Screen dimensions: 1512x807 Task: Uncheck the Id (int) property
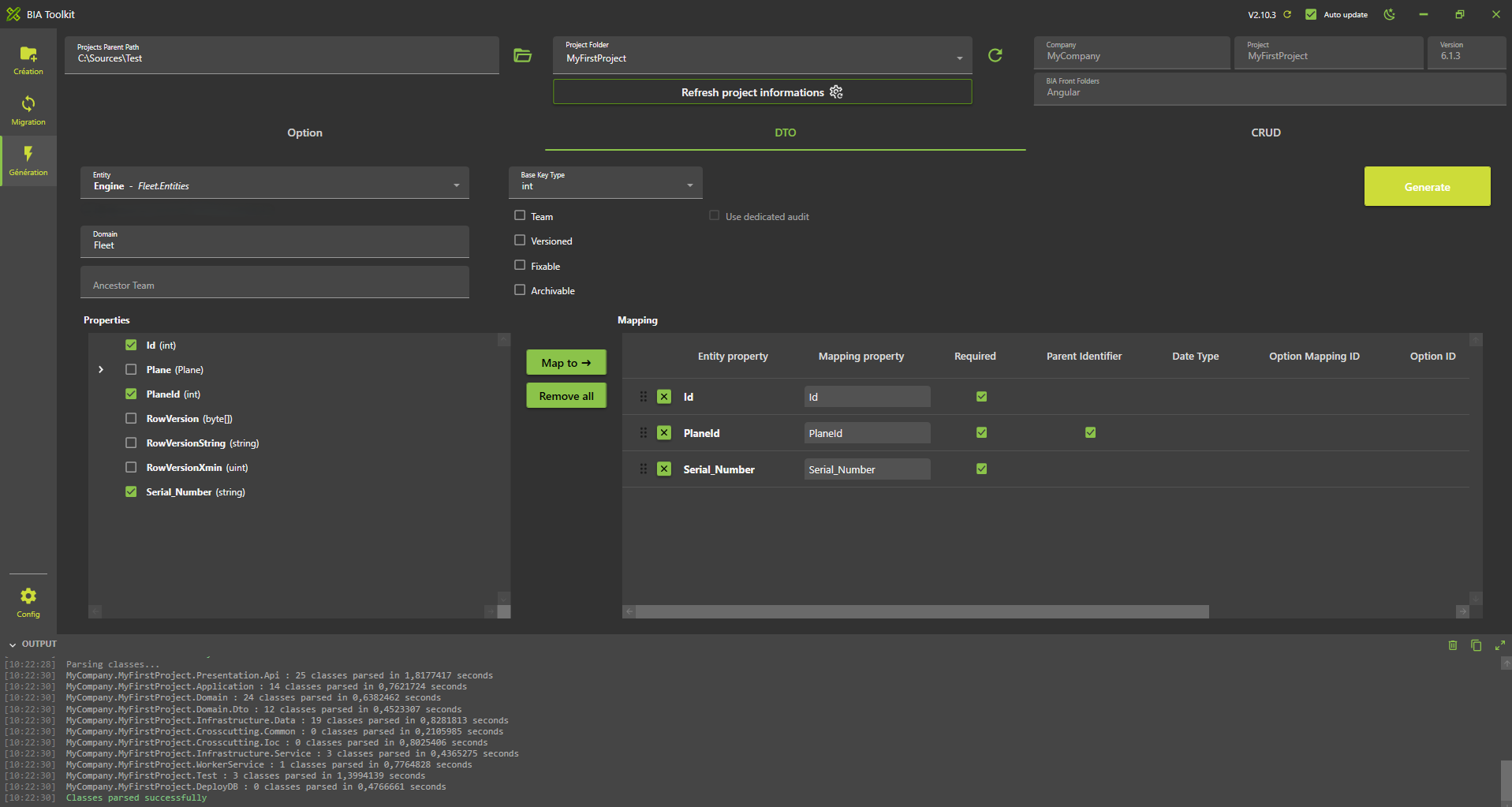pos(131,345)
